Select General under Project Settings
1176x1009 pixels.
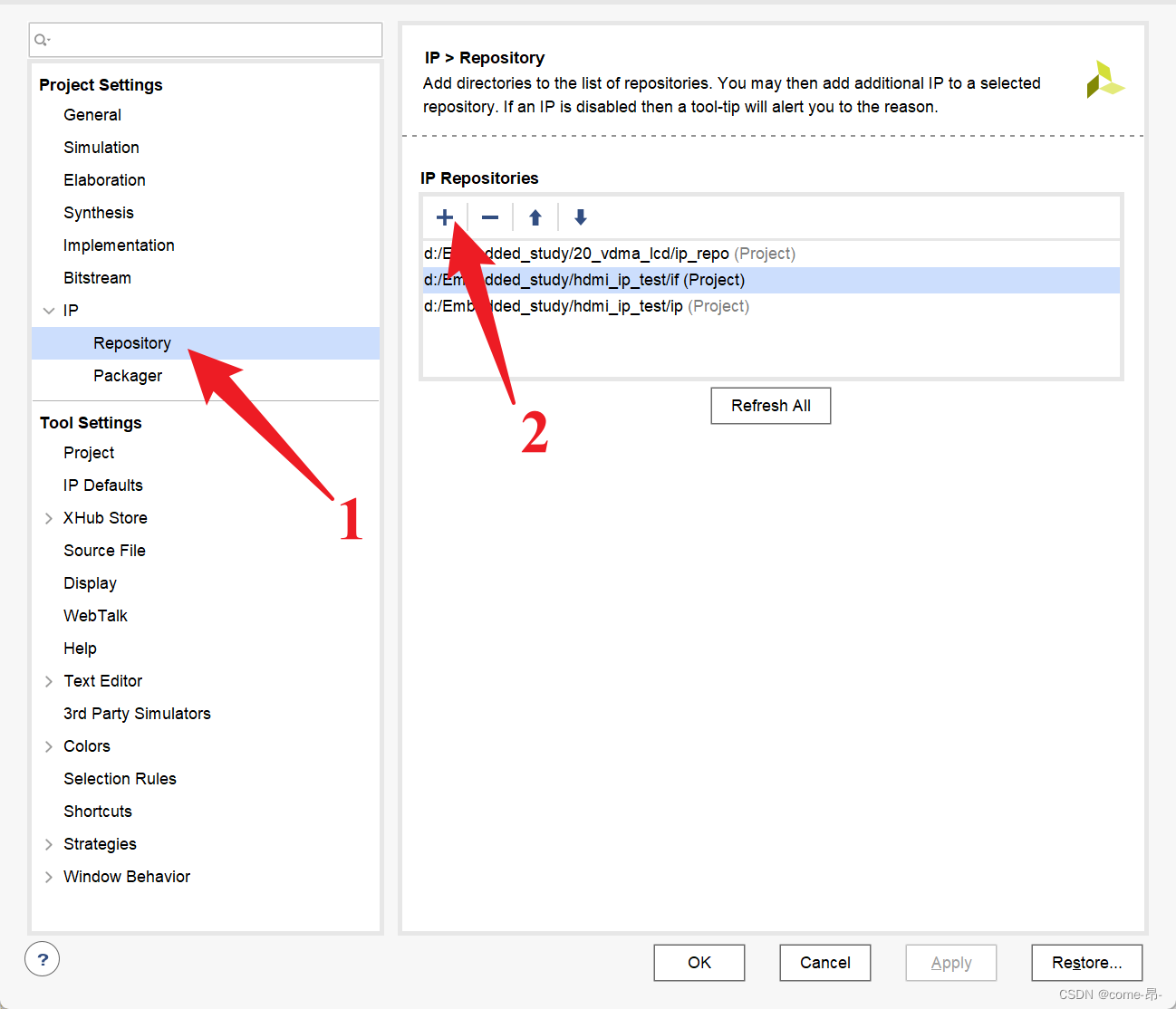coord(92,115)
